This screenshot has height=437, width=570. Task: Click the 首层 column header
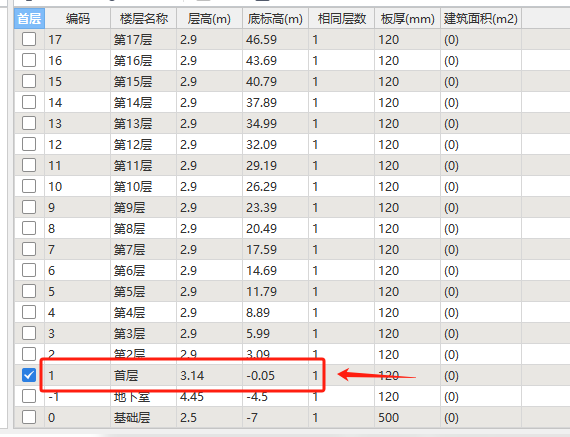[29, 18]
